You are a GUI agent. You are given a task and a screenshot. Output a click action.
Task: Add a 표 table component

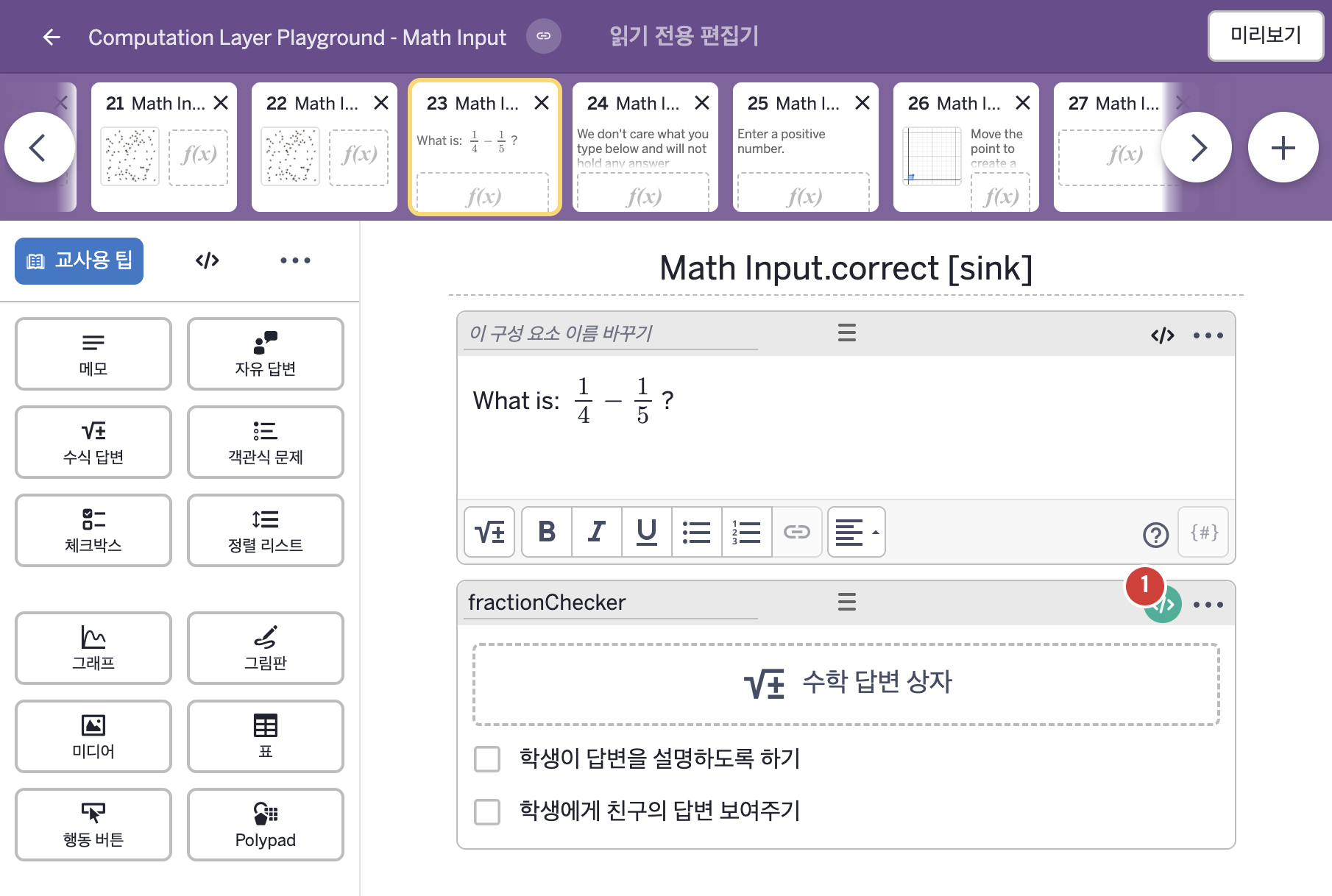pyautogui.click(x=266, y=736)
